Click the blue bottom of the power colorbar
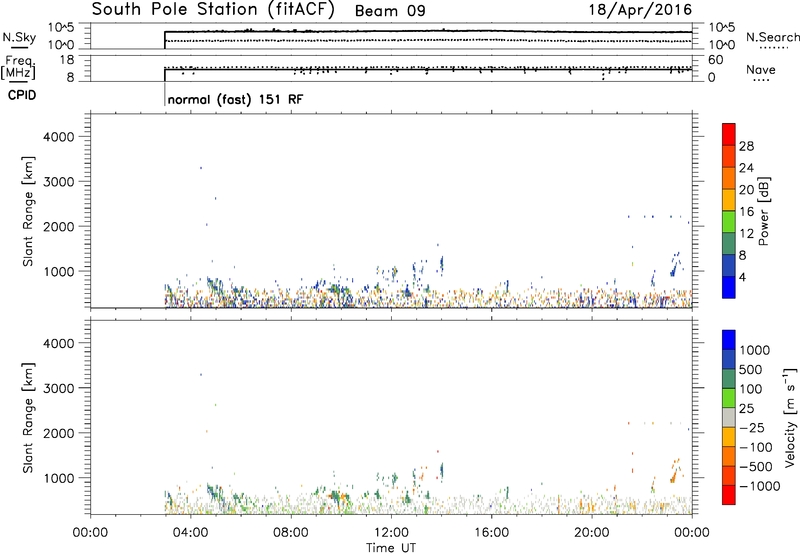Image resolution: width=800 pixels, height=554 pixels. 729,287
